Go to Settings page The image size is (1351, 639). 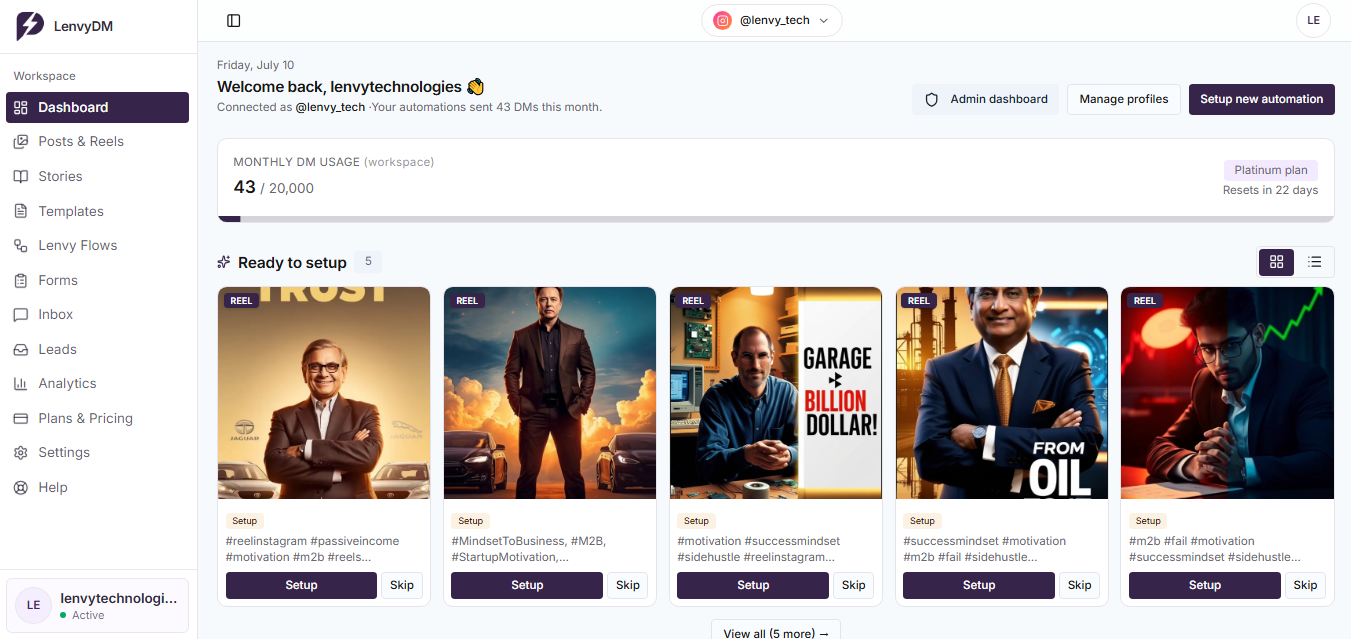97,453
